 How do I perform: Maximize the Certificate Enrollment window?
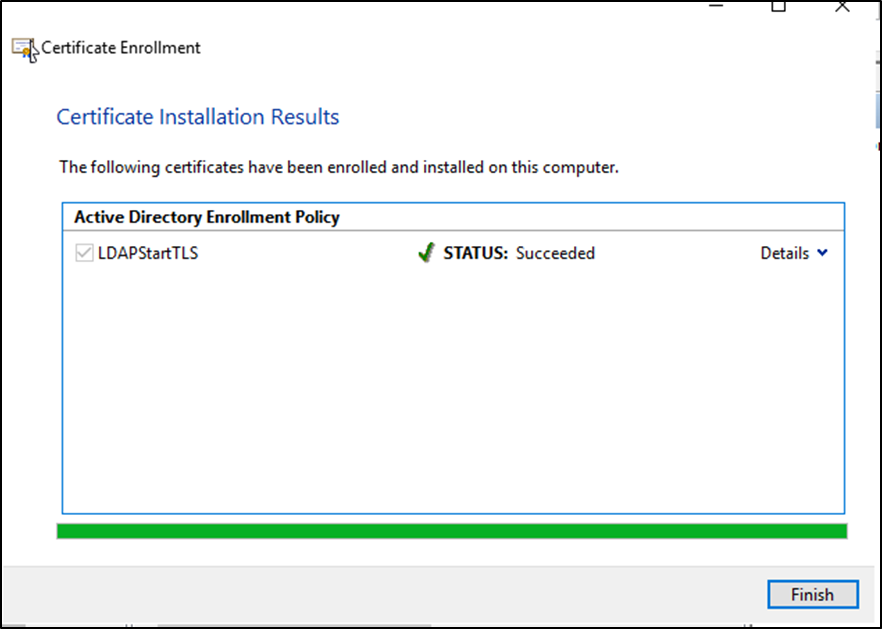778,6
